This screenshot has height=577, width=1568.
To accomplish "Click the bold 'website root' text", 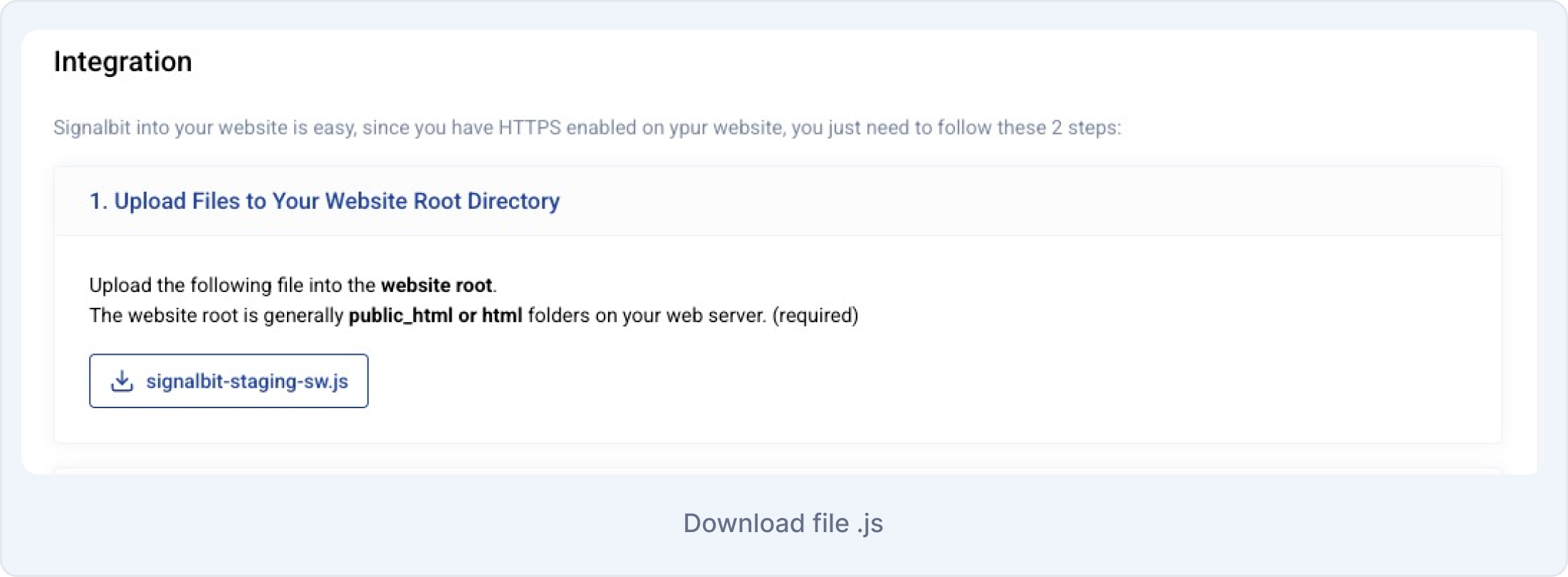I will [x=437, y=286].
